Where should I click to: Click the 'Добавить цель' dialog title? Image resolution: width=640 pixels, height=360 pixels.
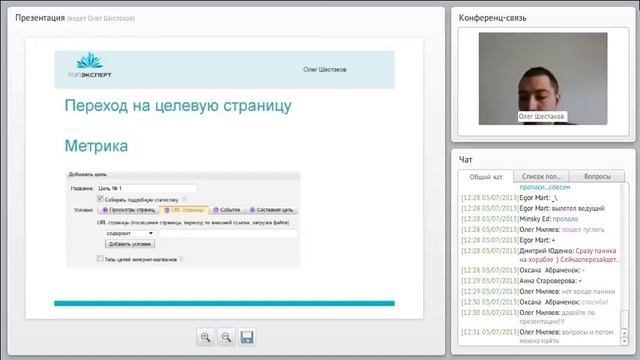click(x=88, y=174)
